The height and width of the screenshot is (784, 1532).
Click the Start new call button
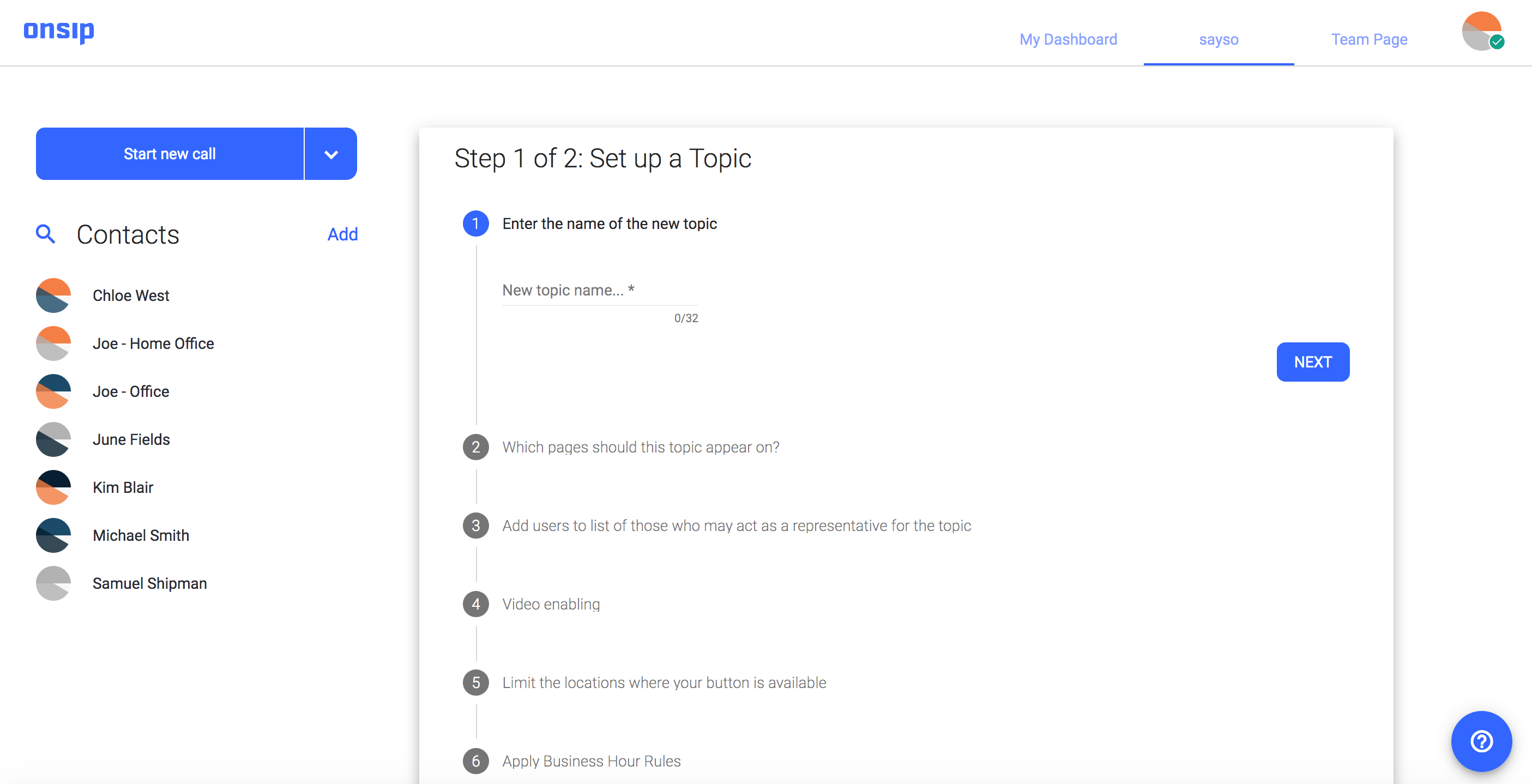[x=170, y=154]
